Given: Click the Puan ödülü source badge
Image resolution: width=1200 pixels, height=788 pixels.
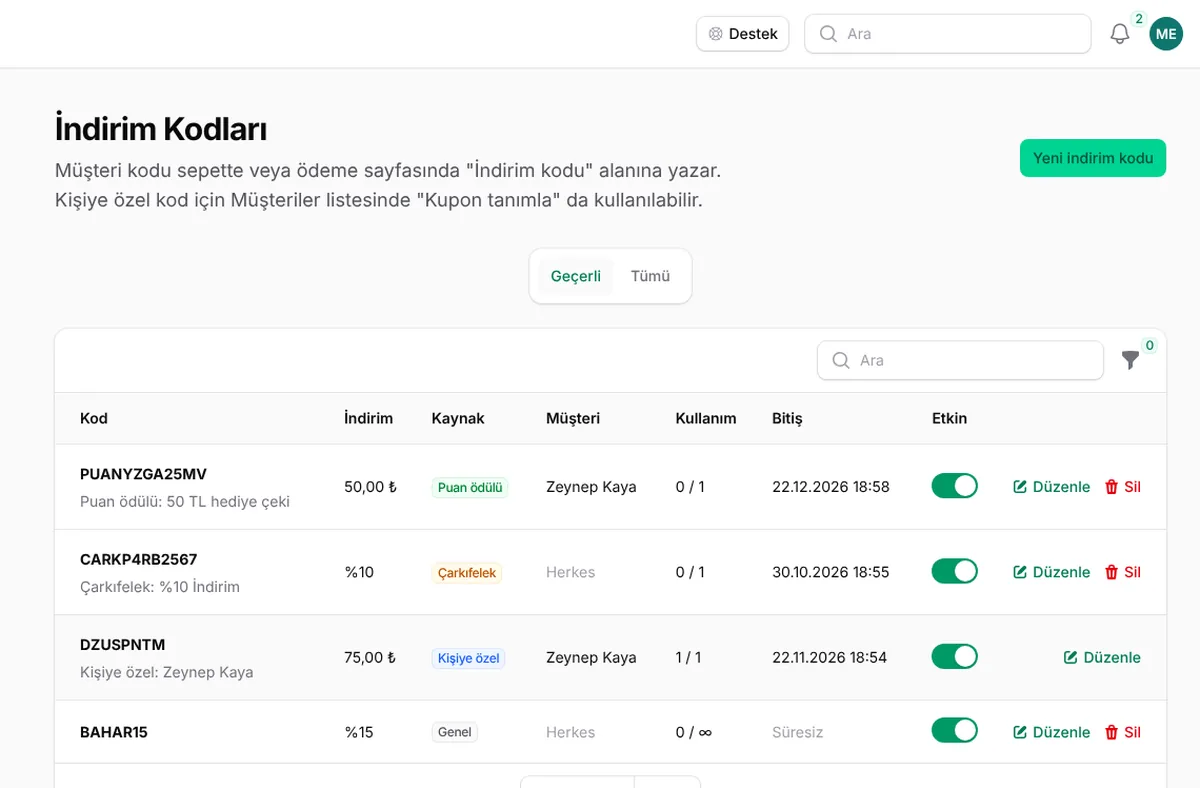Looking at the screenshot, I should 470,487.
